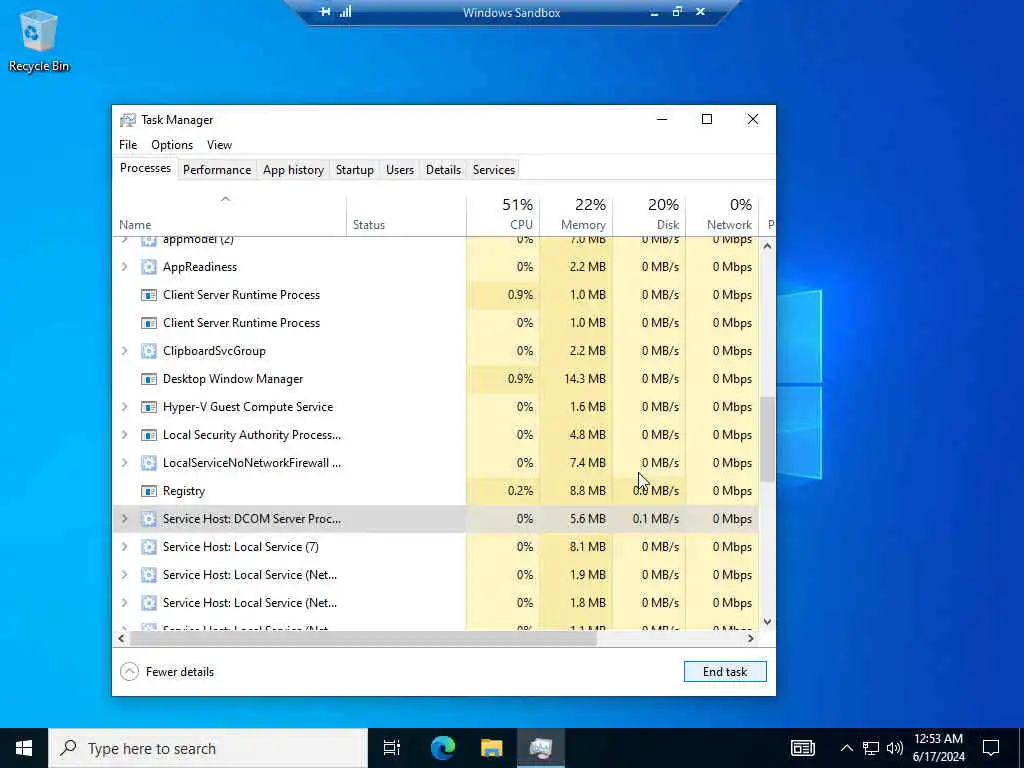Switch to the Users tab
Image resolution: width=1024 pixels, height=768 pixels.
(400, 170)
